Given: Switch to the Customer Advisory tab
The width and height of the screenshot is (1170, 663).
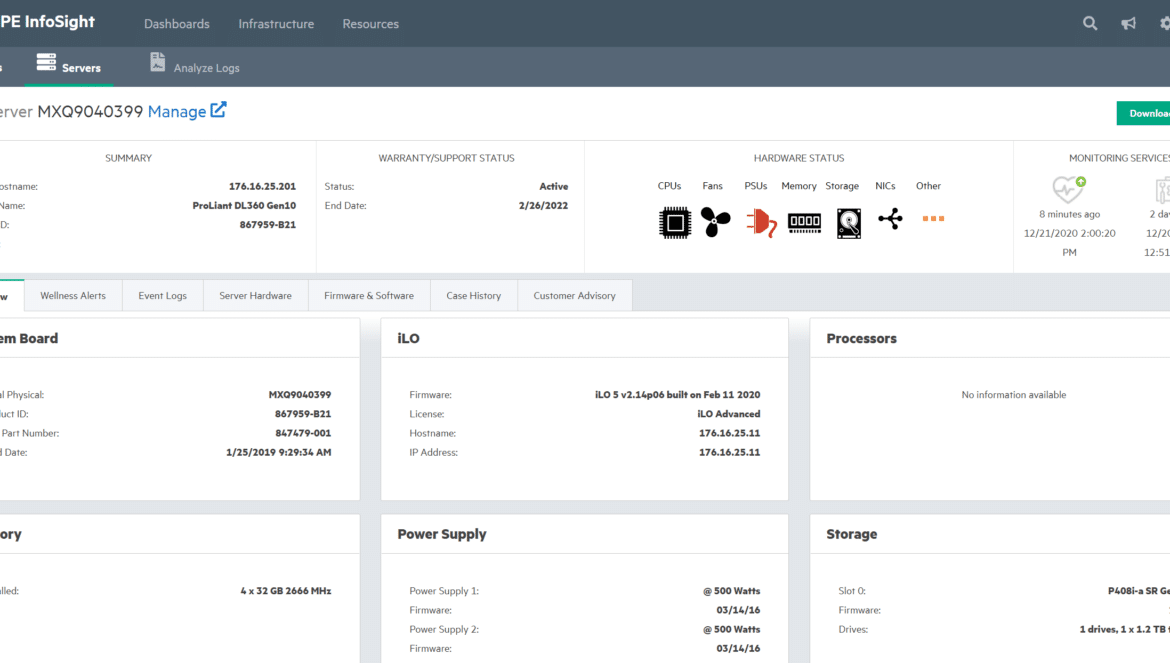Looking at the screenshot, I should tap(575, 295).
